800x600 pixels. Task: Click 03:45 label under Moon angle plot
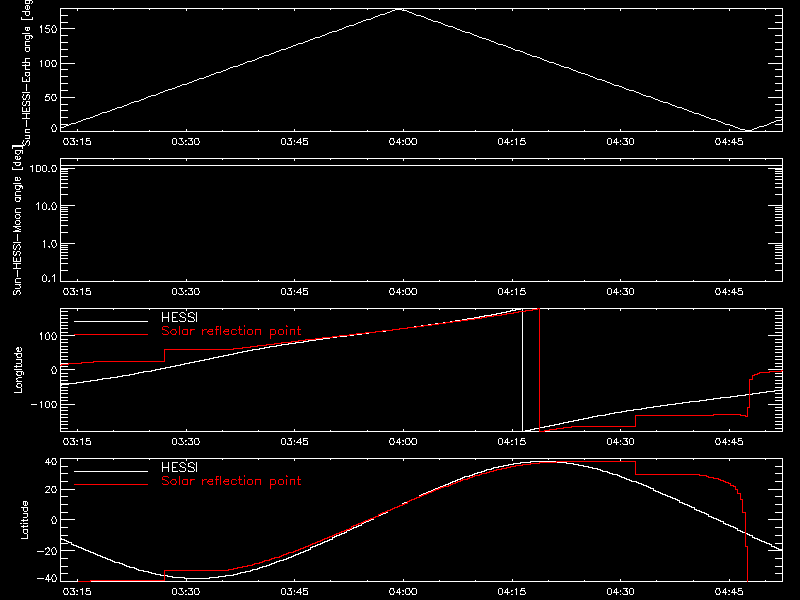pos(294,291)
